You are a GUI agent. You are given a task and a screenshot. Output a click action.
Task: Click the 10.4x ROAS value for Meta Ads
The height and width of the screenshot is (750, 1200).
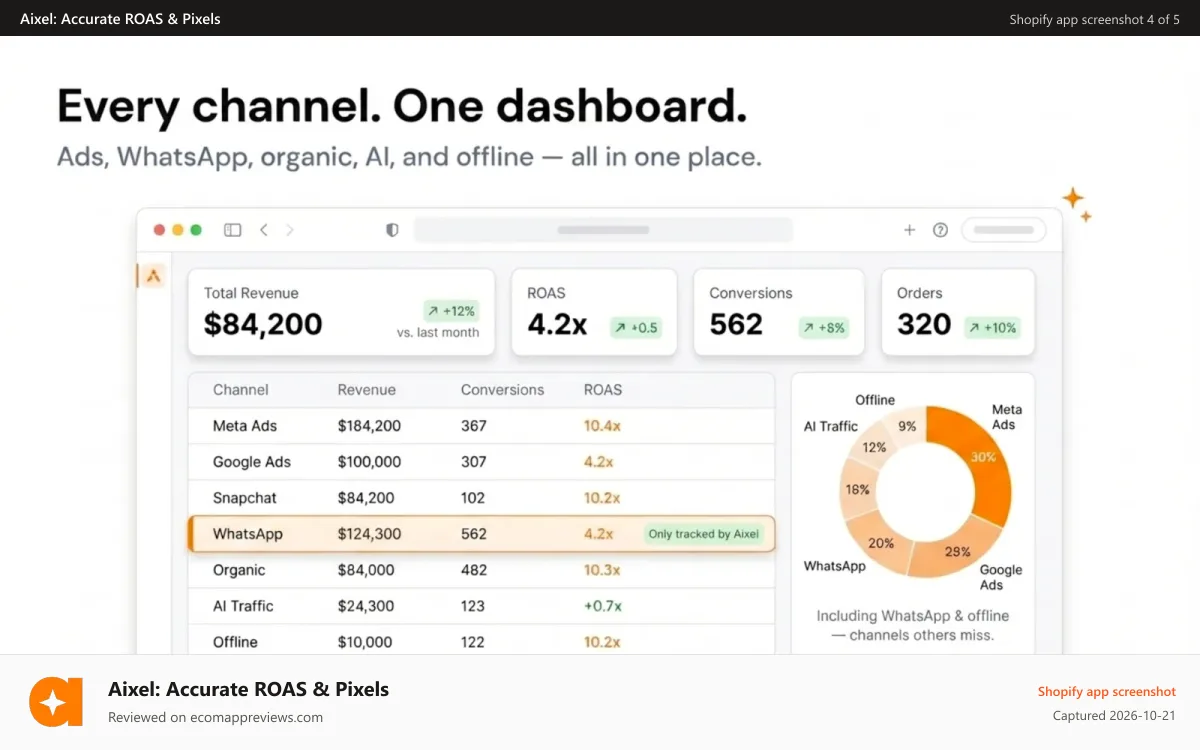click(x=602, y=426)
